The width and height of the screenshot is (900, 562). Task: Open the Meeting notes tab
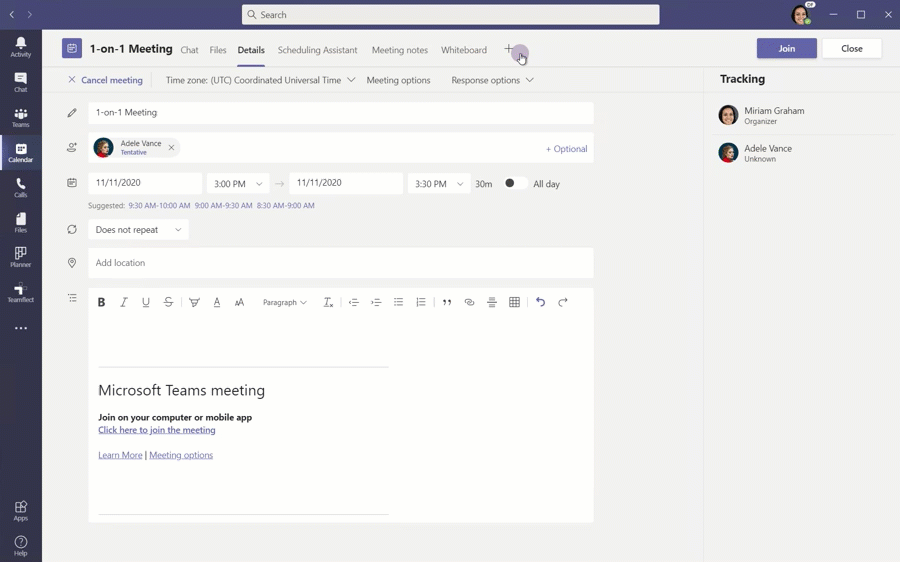point(400,50)
